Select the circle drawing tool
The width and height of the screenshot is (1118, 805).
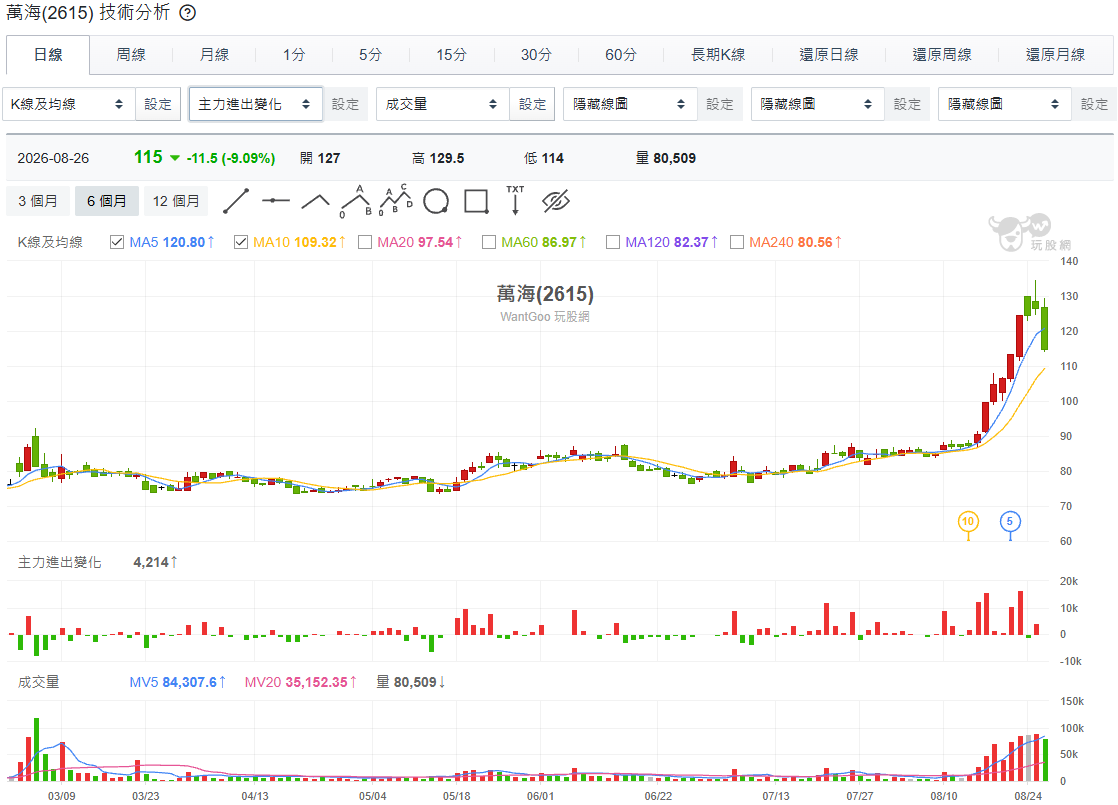point(436,201)
